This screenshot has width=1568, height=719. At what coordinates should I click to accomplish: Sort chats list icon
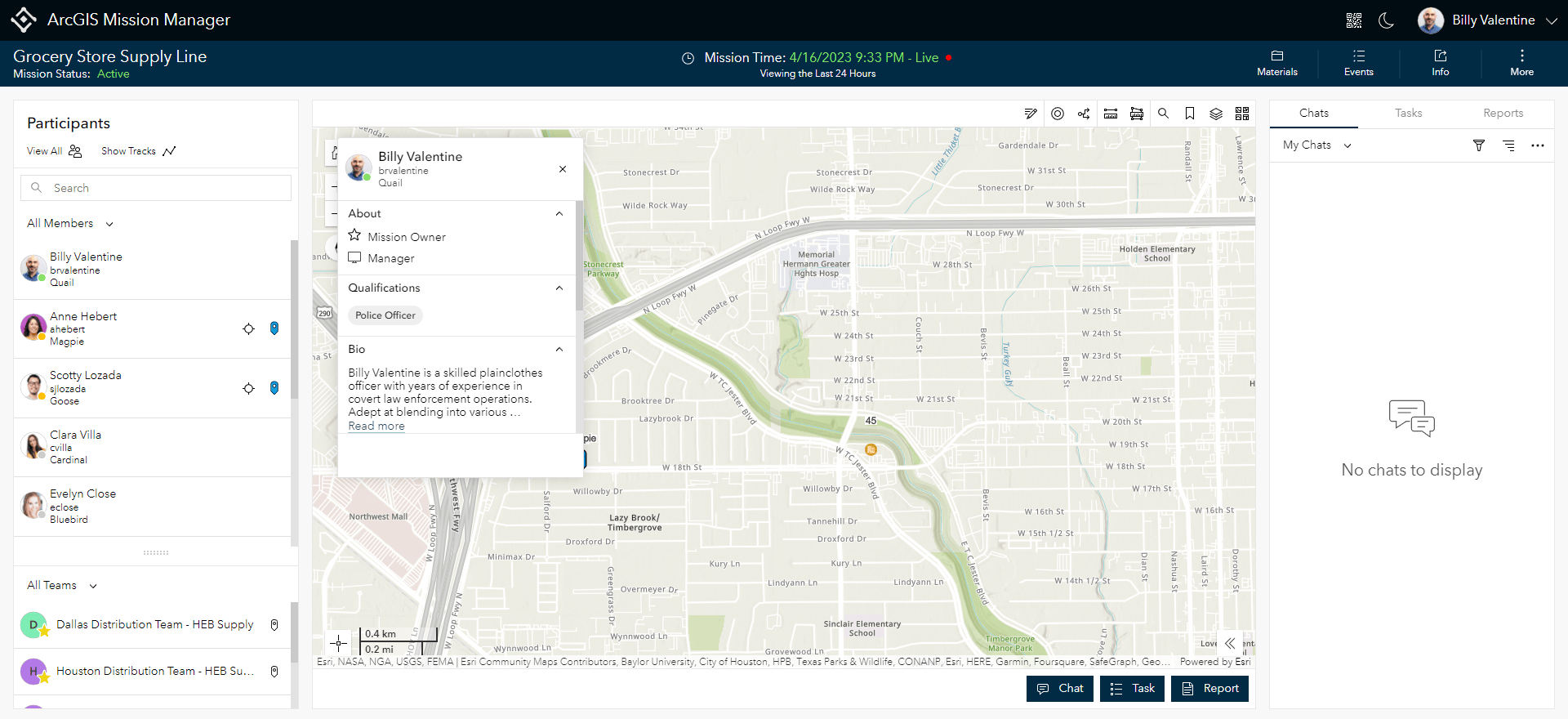1508,145
